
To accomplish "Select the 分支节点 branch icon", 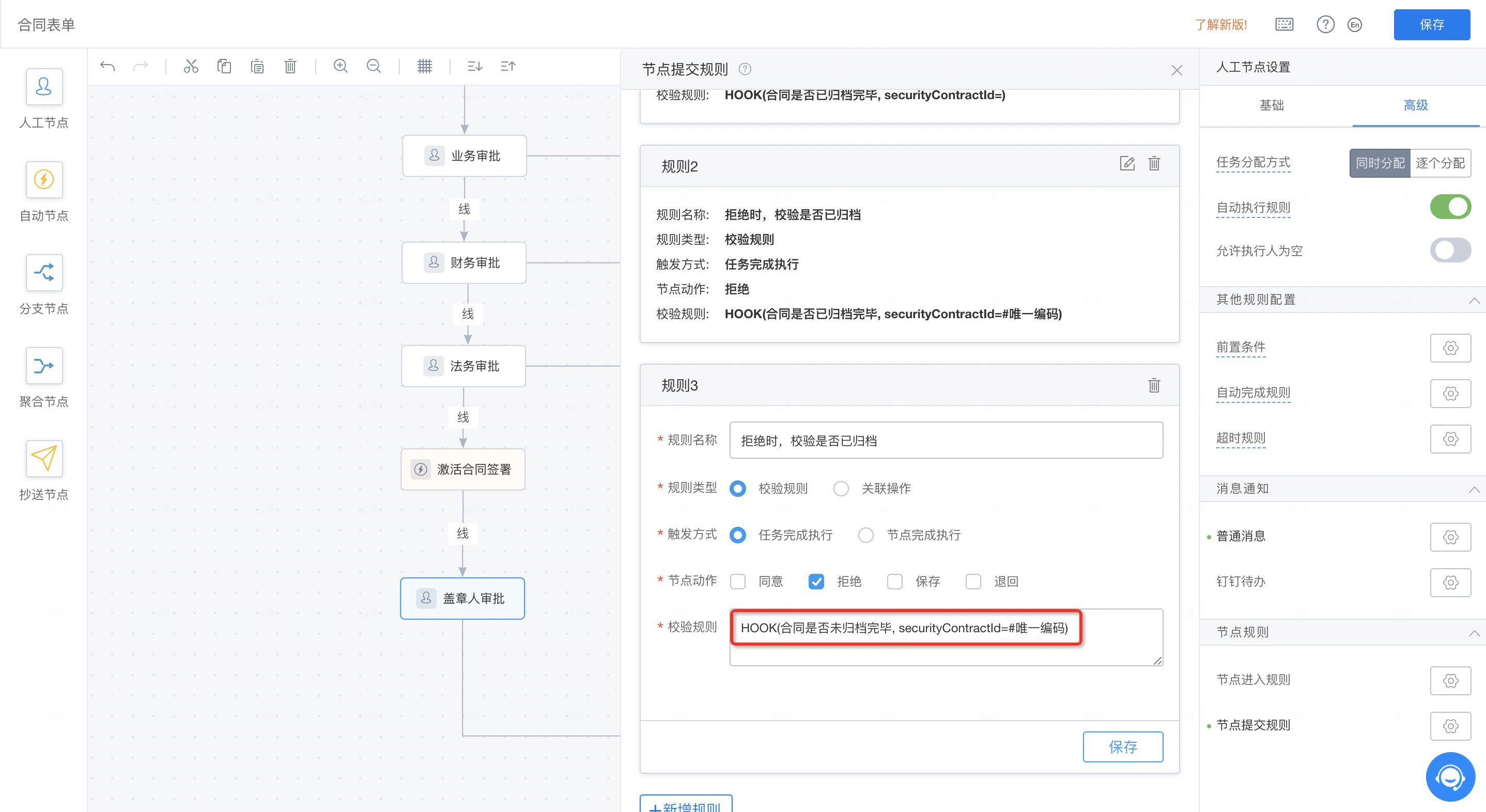I will pyautogui.click(x=44, y=272).
